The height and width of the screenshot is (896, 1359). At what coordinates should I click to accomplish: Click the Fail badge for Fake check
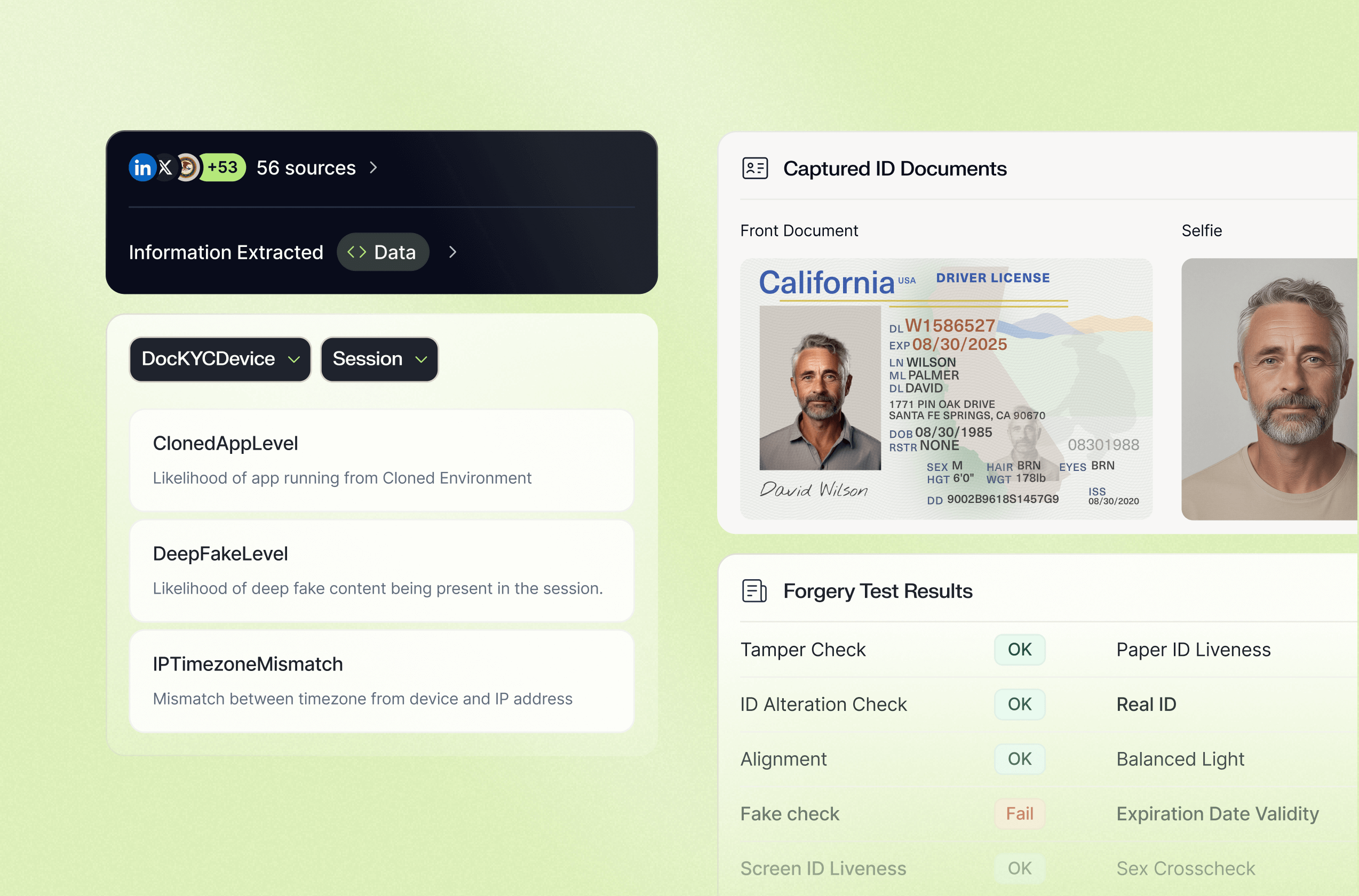click(1020, 814)
